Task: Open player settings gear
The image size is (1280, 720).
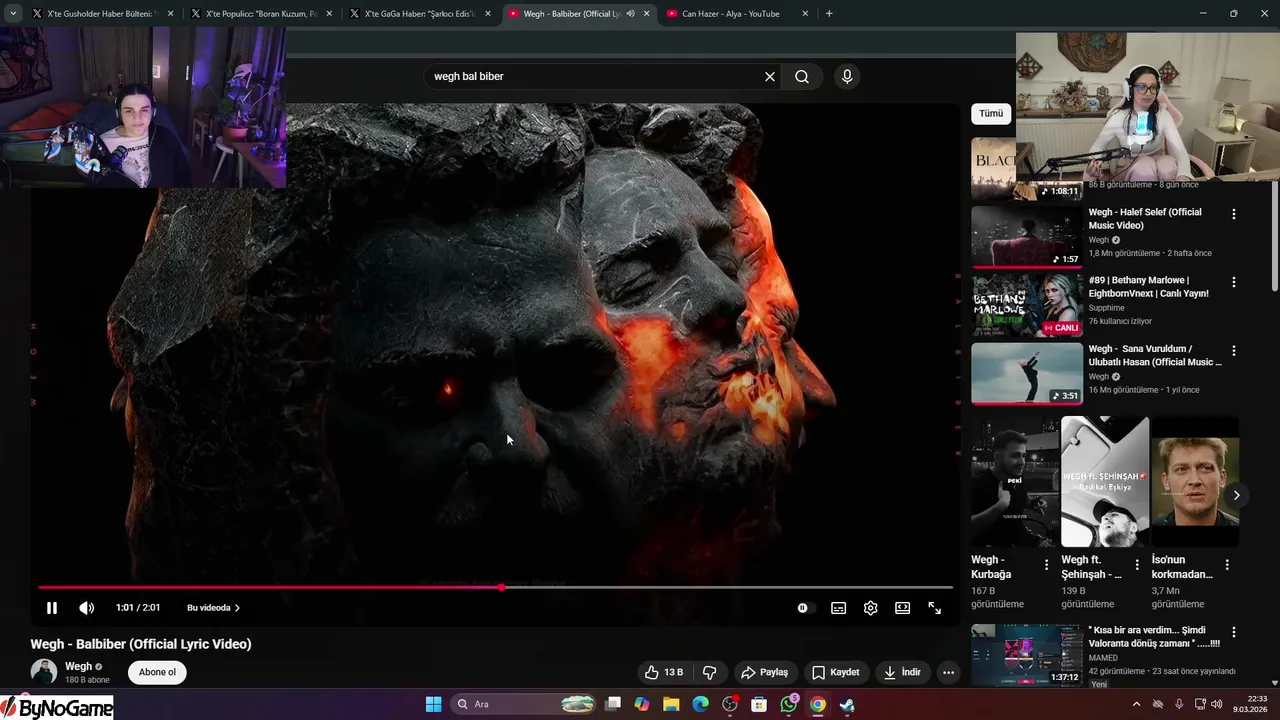Action: [x=871, y=608]
